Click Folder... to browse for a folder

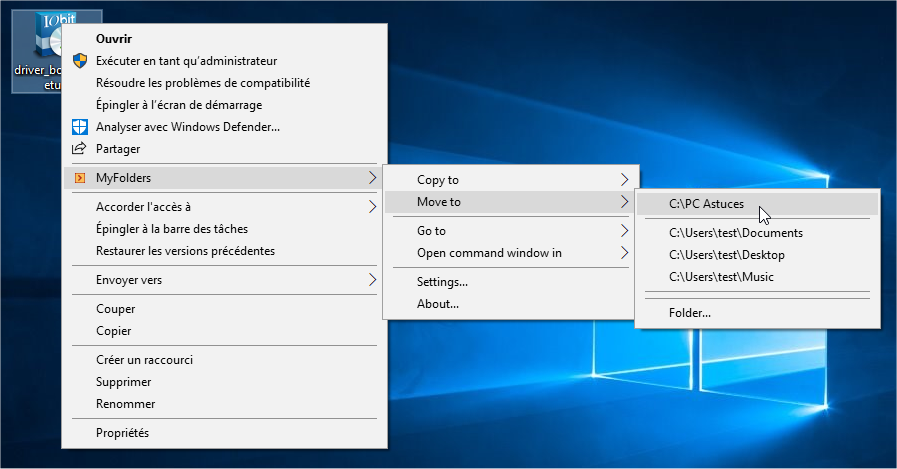[x=690, y=313]
